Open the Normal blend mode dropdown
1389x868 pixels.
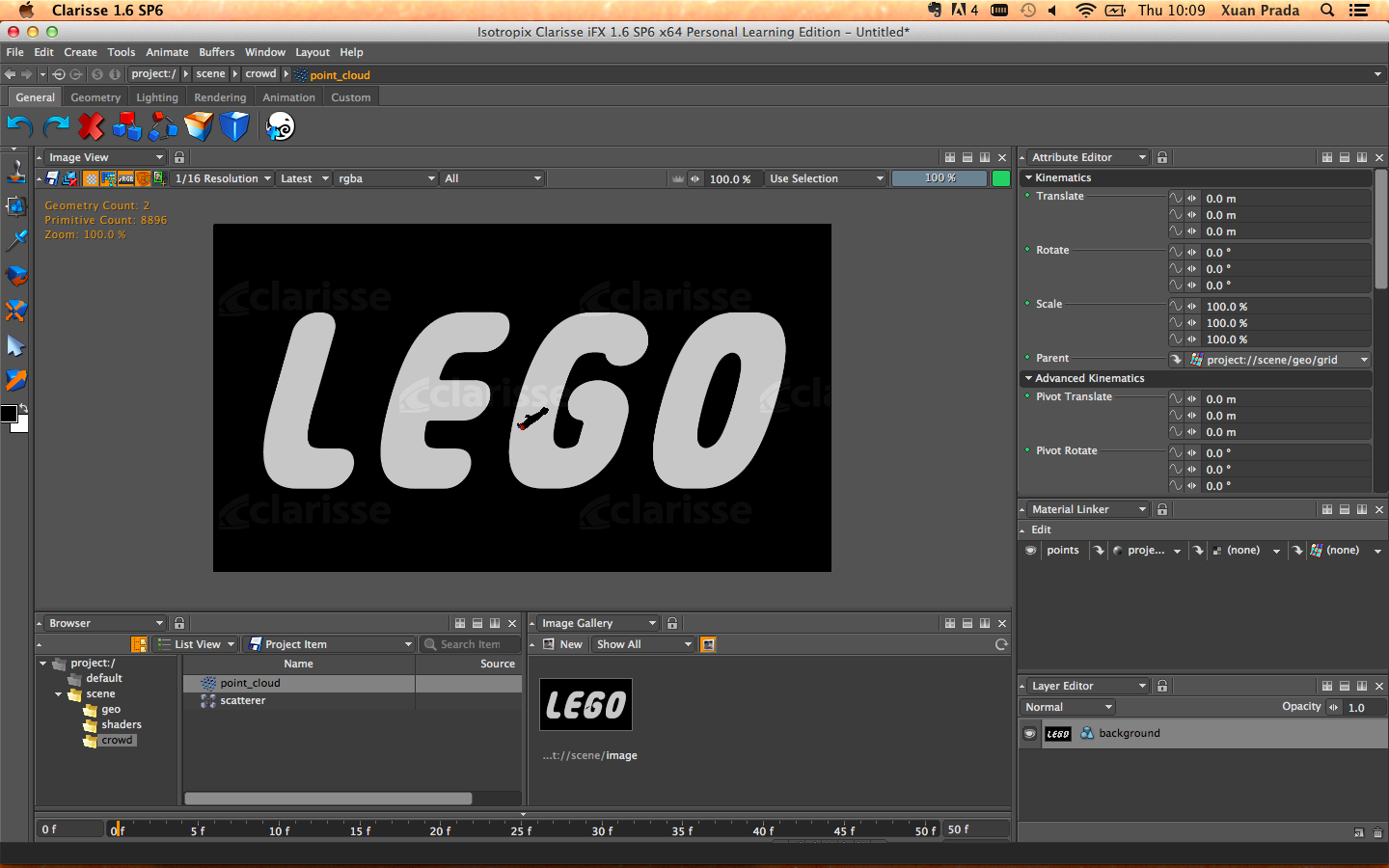coord(1069,707)
